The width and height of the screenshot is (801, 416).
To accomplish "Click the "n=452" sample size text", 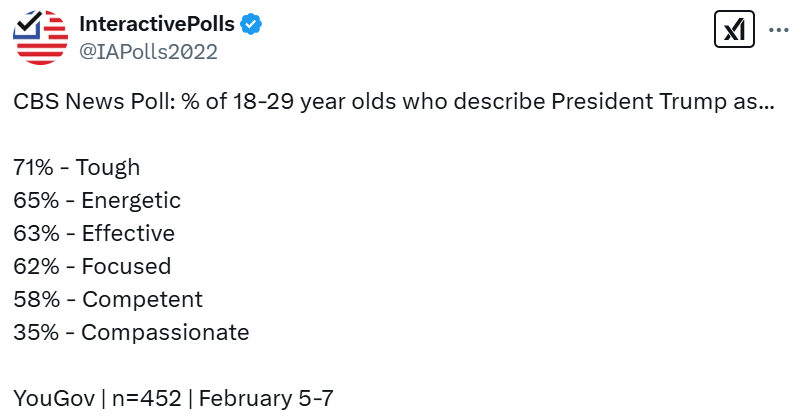I will pos(148,399).
